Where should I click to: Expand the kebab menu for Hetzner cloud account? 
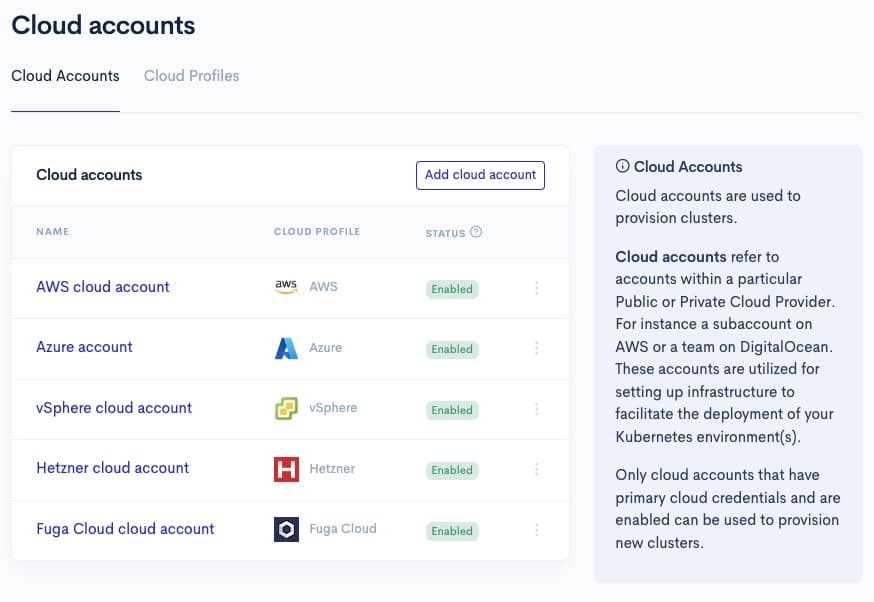coord(537,470)
